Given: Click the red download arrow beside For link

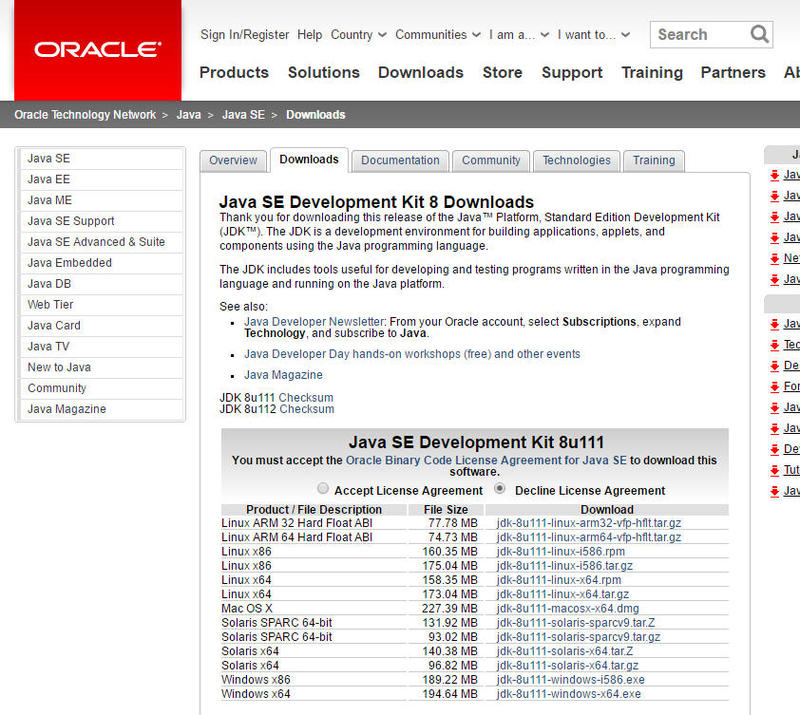Looking at the screenshot, I should (x=774, y=387).
